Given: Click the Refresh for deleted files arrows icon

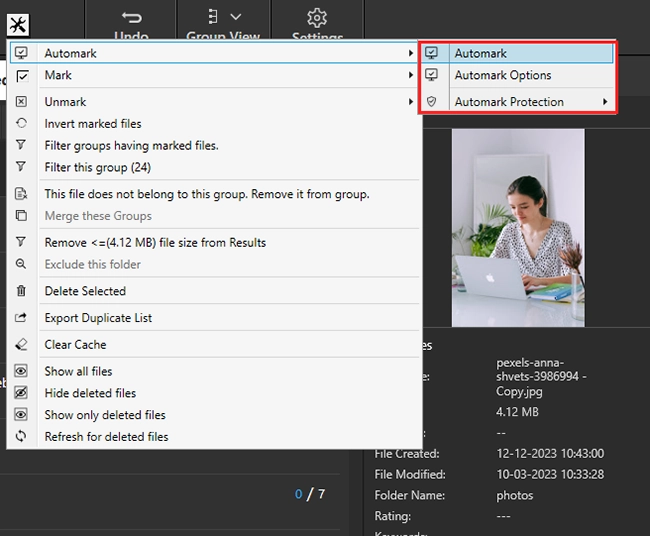Looking at the screenshot, I should (x=21, y=436).
